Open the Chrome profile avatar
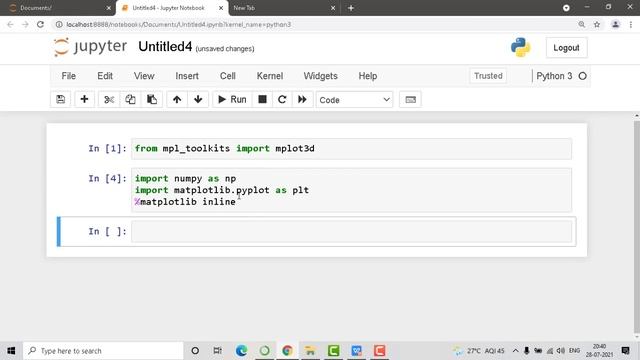Screen dimensions: 640x360 (615, 24)
